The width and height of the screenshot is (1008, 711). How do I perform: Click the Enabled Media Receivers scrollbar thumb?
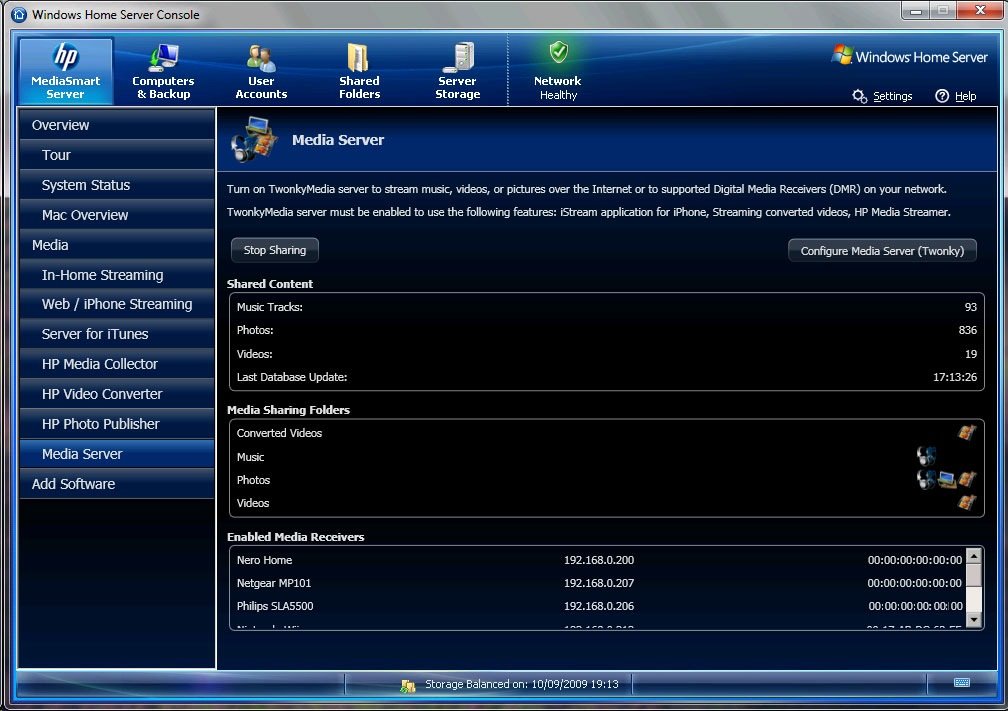pyautogui.click(x=973, y=576)
